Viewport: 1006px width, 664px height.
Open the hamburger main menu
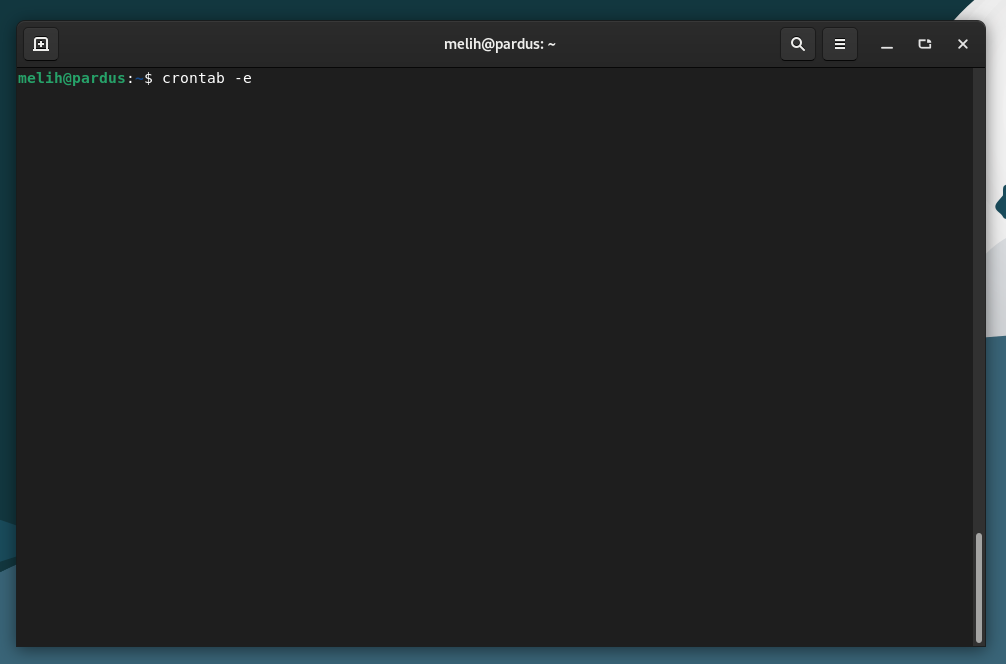(840, 44)
